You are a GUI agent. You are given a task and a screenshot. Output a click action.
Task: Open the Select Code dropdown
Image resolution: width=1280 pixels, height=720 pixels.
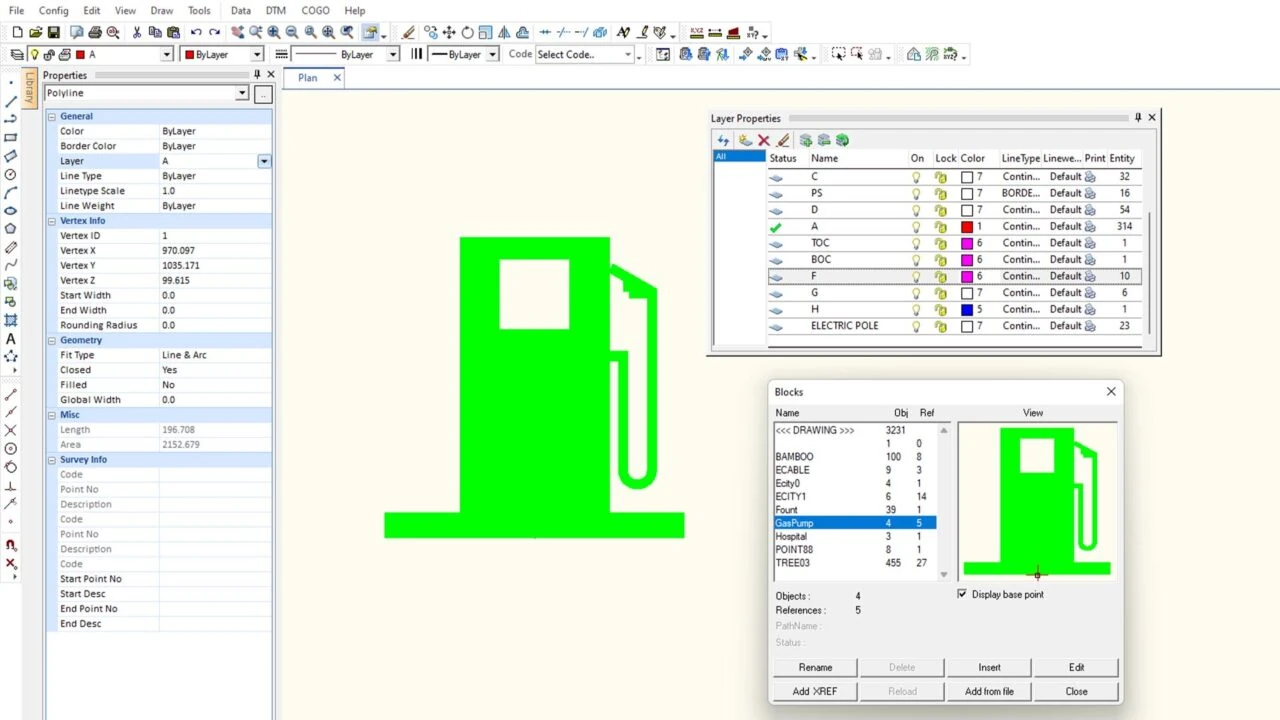pos(628,55)
